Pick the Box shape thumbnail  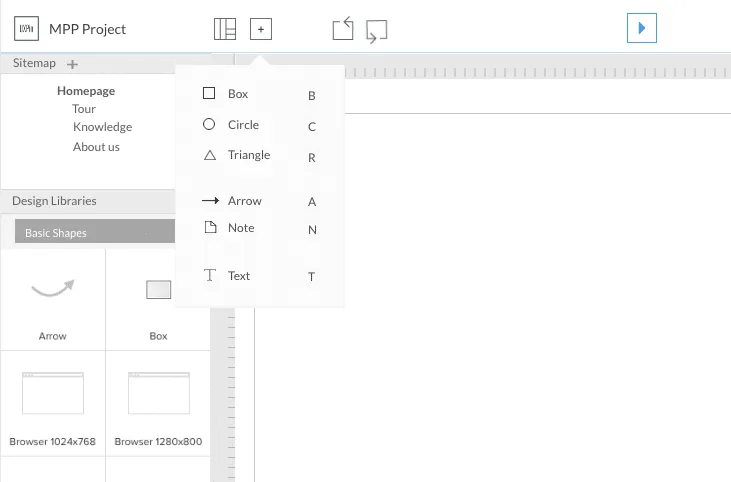point(159,289)
